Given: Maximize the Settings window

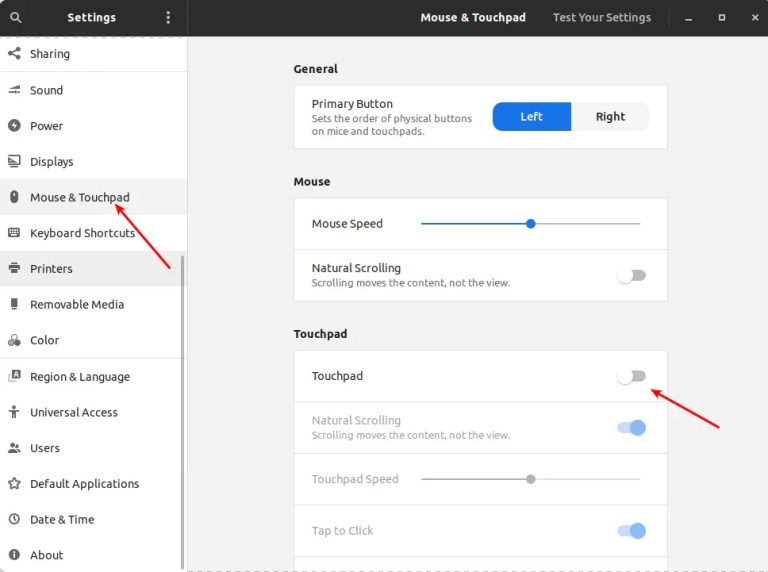Looking at the screenshot, I should [x=721, y=18].
